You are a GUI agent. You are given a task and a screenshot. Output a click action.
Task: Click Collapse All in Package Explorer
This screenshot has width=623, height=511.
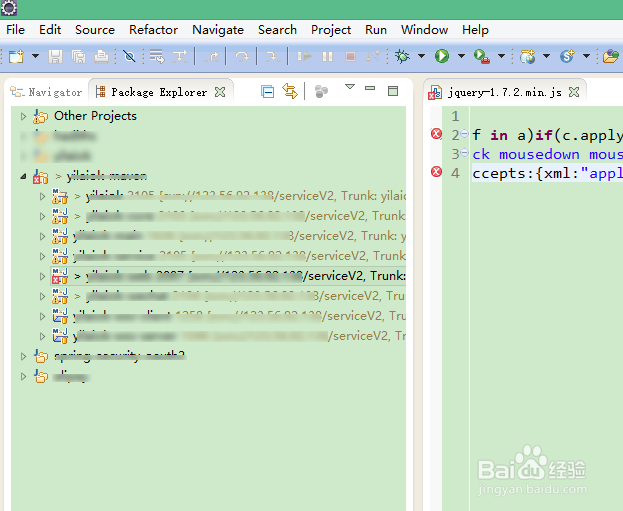(267, 91)
